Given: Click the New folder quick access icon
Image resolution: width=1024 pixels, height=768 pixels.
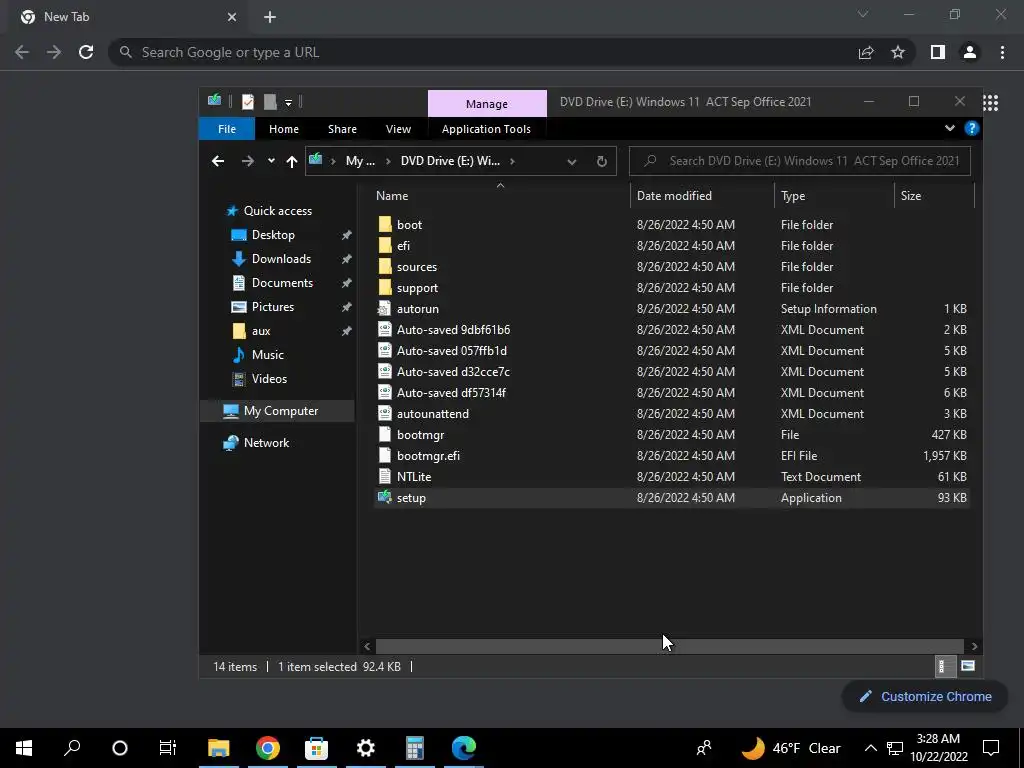Looking at the screenshot, I should coord(270,102).
